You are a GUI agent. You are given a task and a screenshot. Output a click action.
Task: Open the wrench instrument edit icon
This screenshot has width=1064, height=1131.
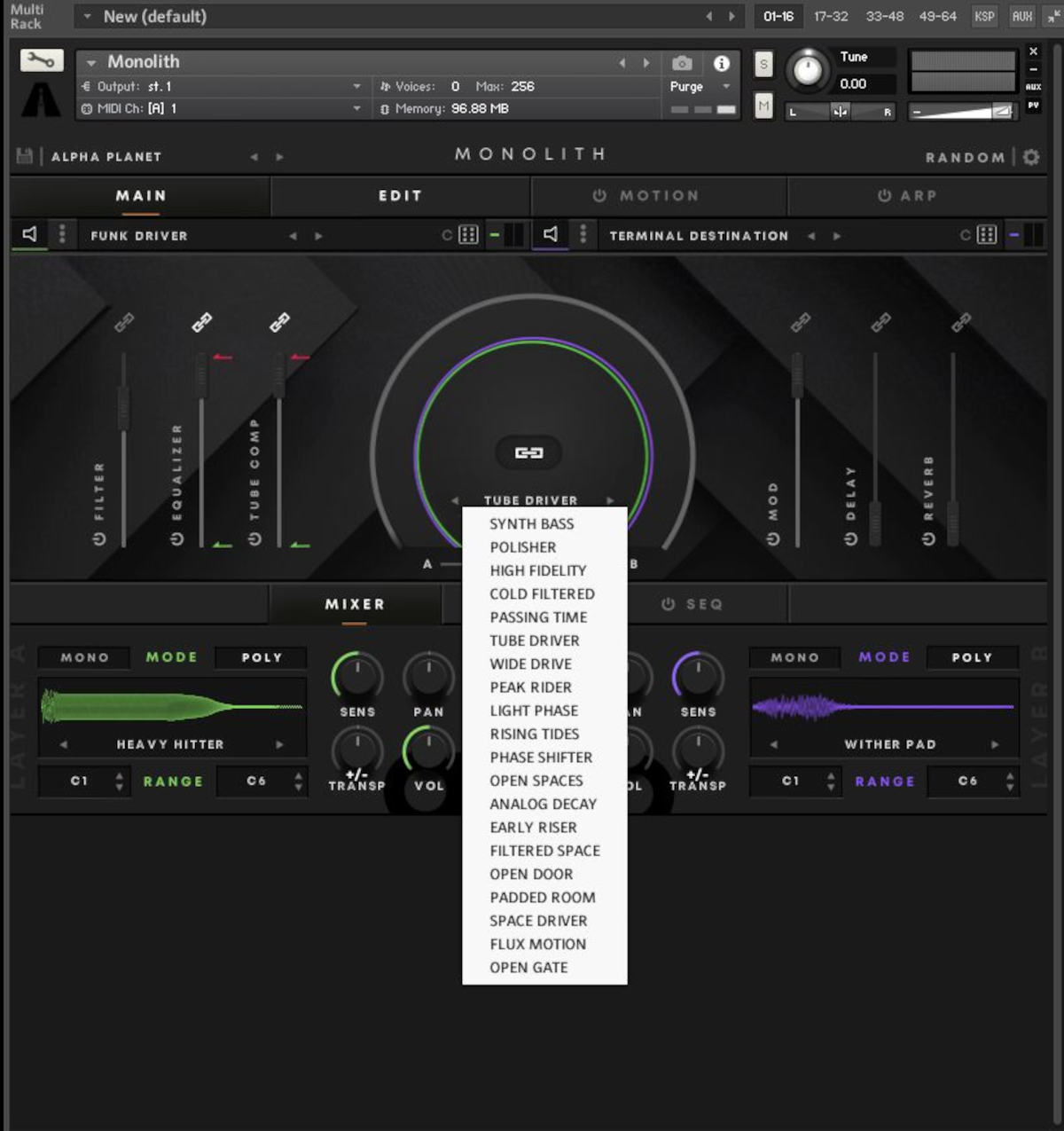pos(42,60)
